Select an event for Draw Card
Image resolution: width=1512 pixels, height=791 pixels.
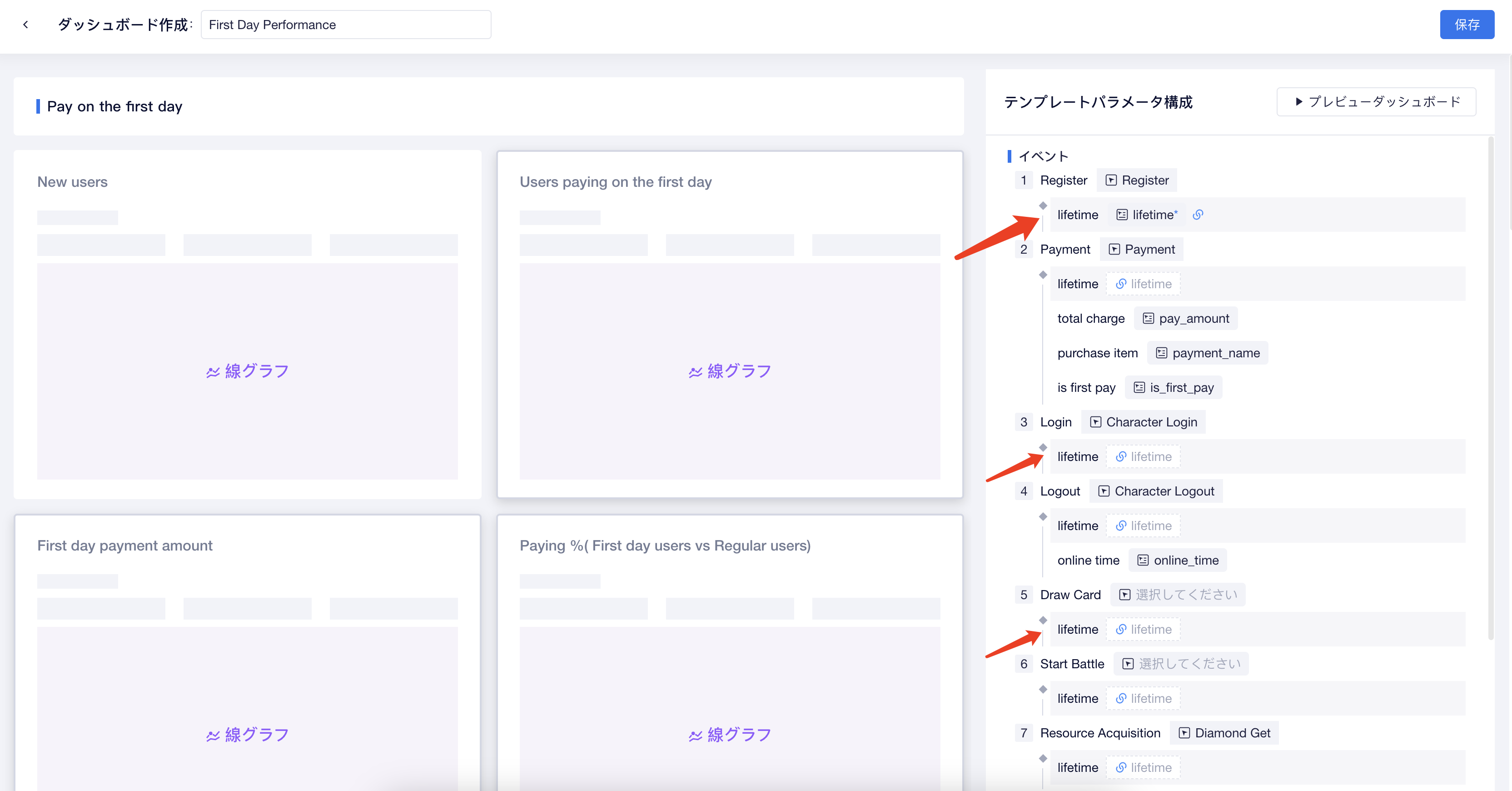1178,595
